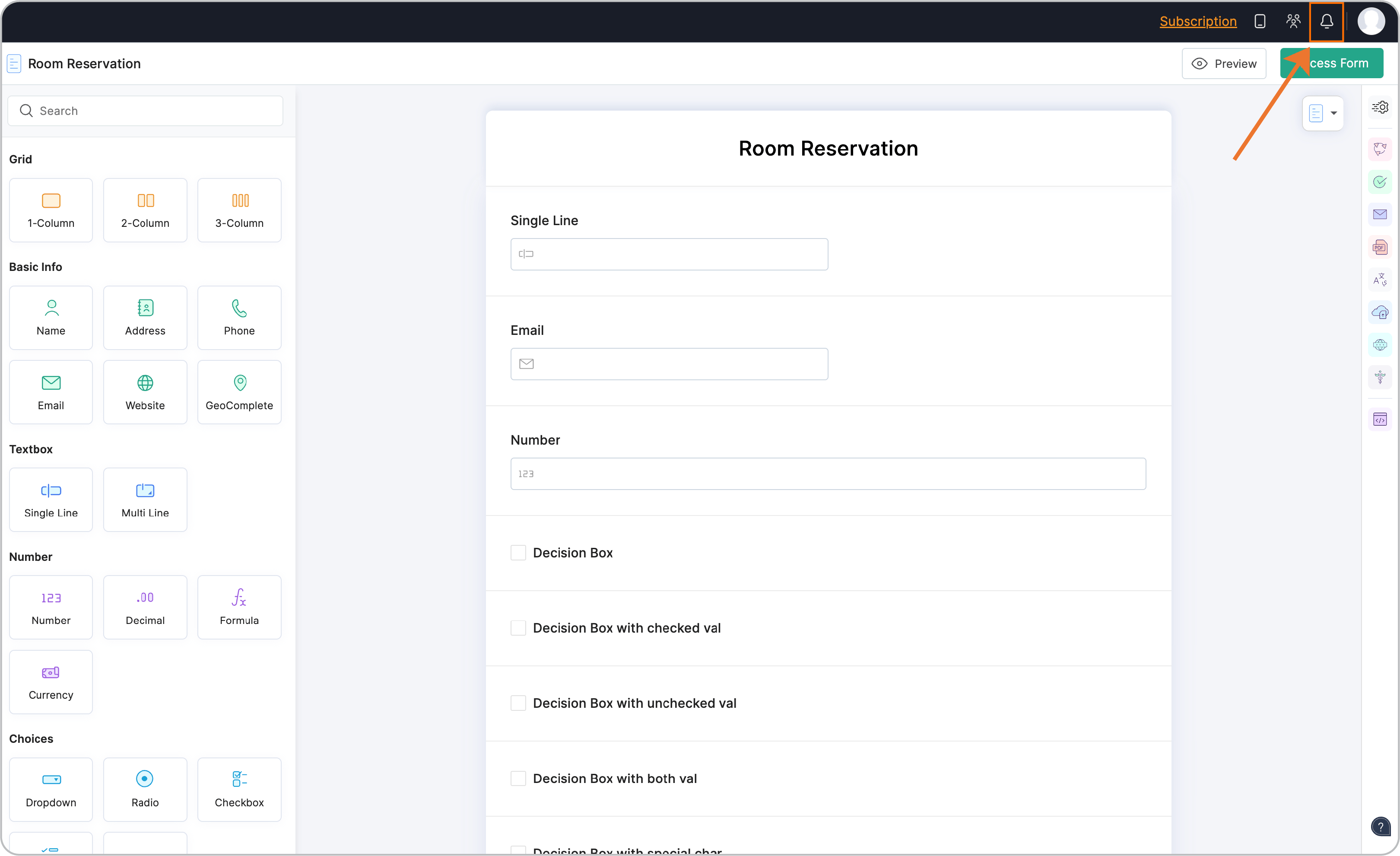The height and width of the screenshot is (856, 1400).
Task: Open form settings gear icon
Action: [1380, 107]
